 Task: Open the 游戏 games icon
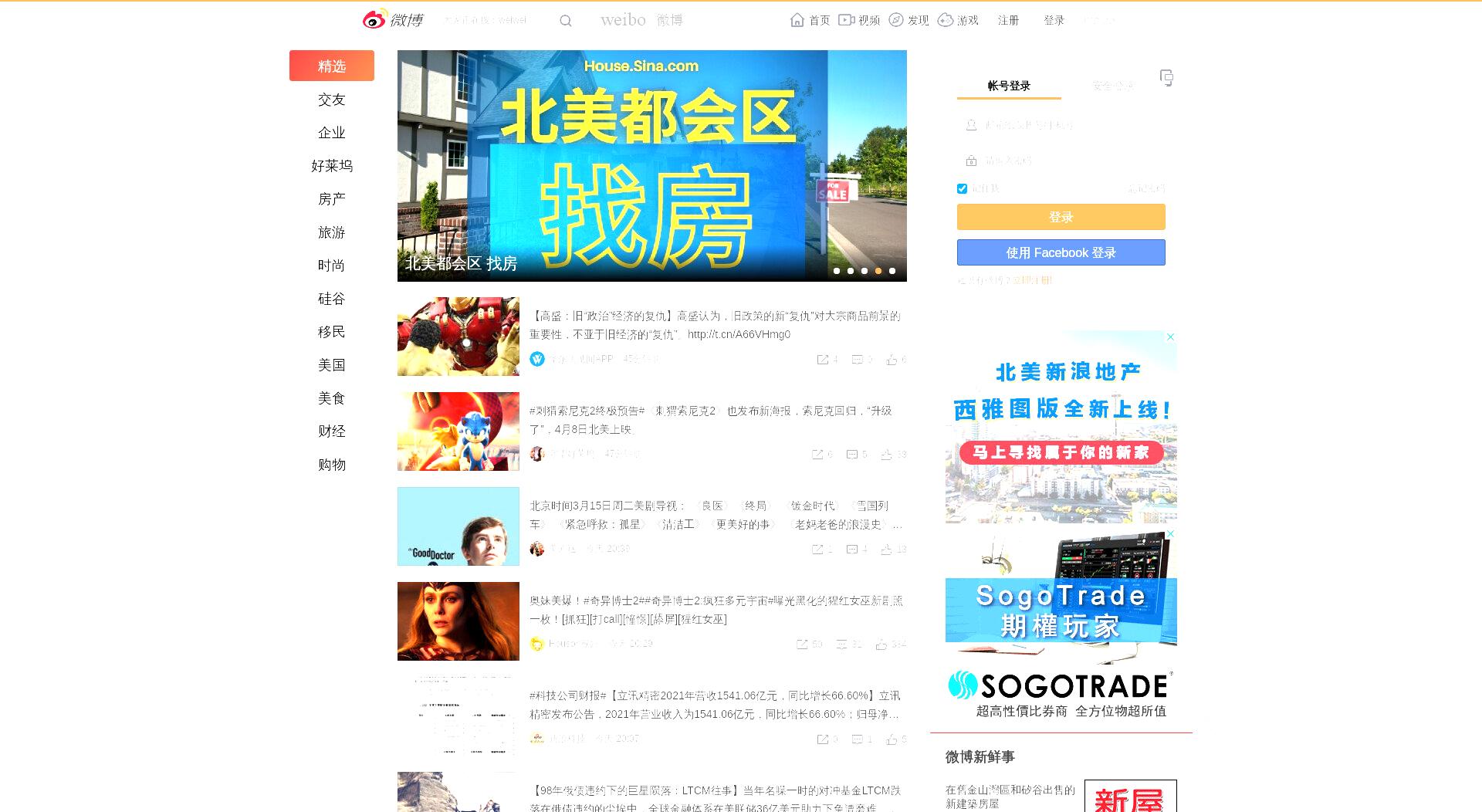tap(946, 20)
